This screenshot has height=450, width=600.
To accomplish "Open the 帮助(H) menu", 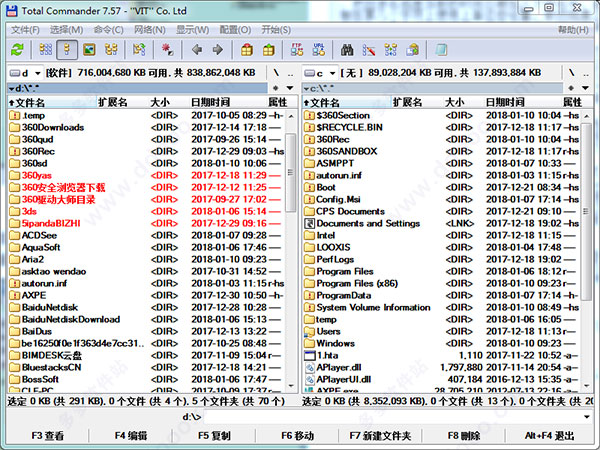I will 573,30.
